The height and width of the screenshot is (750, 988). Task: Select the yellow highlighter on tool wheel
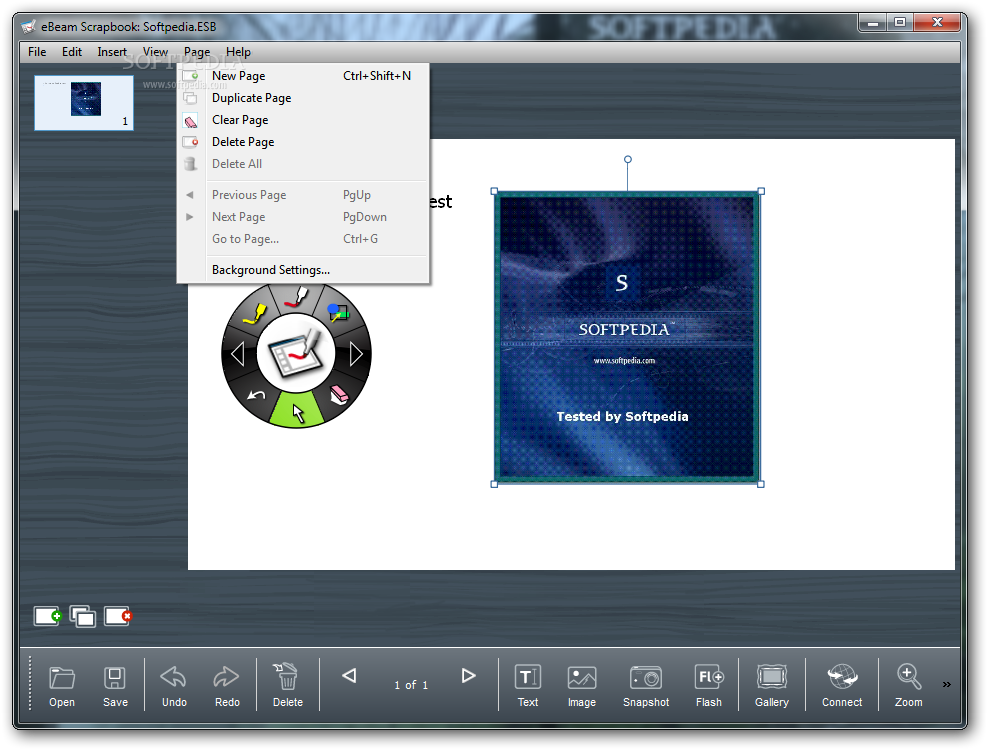(255, 313)
